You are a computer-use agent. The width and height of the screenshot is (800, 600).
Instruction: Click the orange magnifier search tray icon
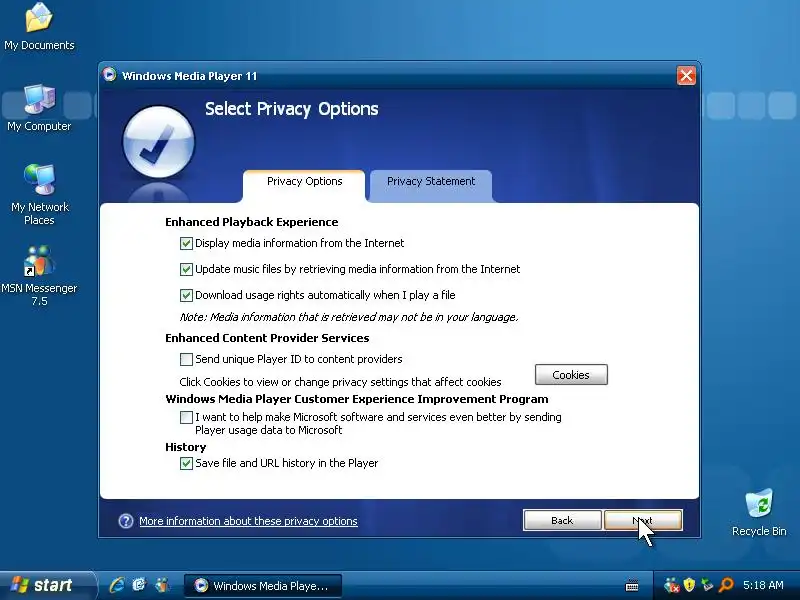tap(726, 585)
